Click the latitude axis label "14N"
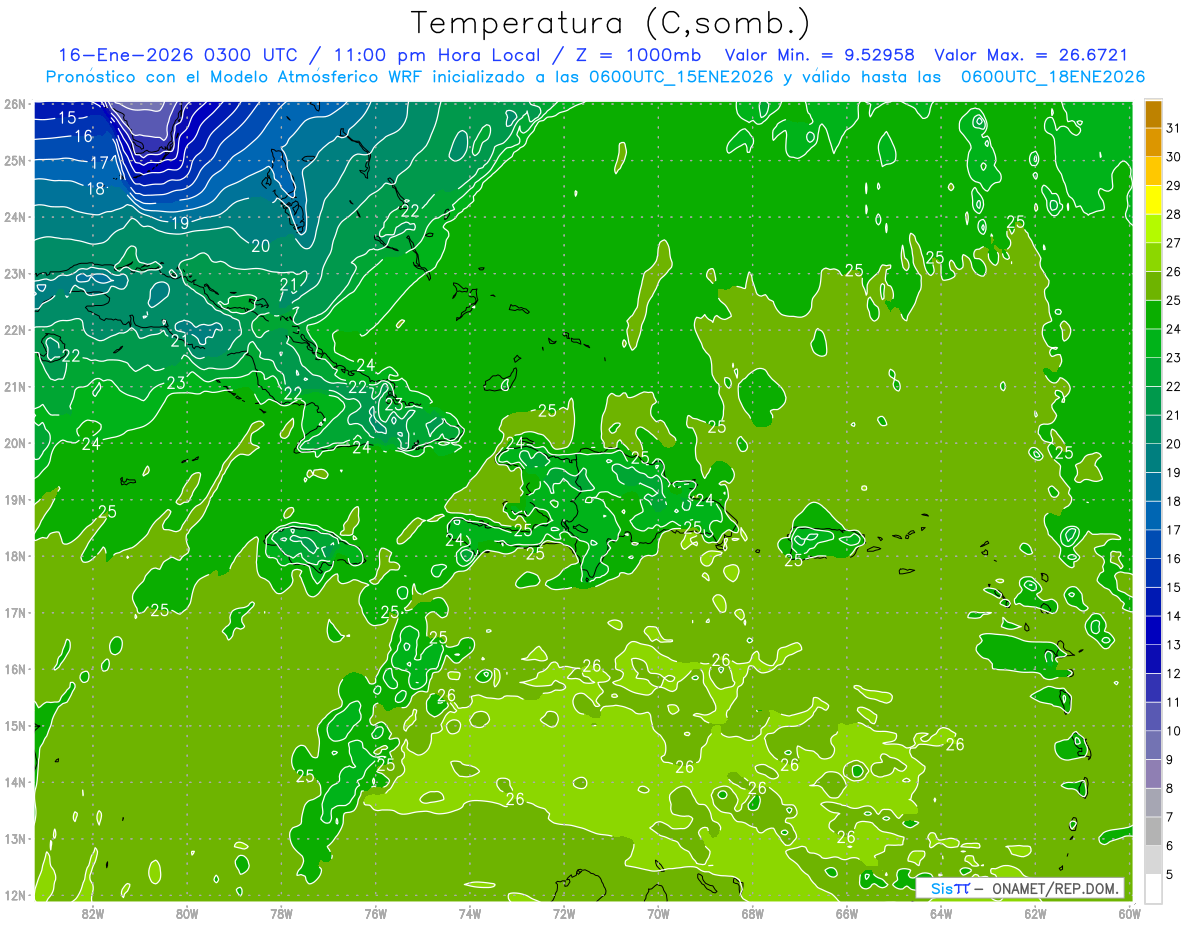1200x927 pixels. [x=14, y=782]
